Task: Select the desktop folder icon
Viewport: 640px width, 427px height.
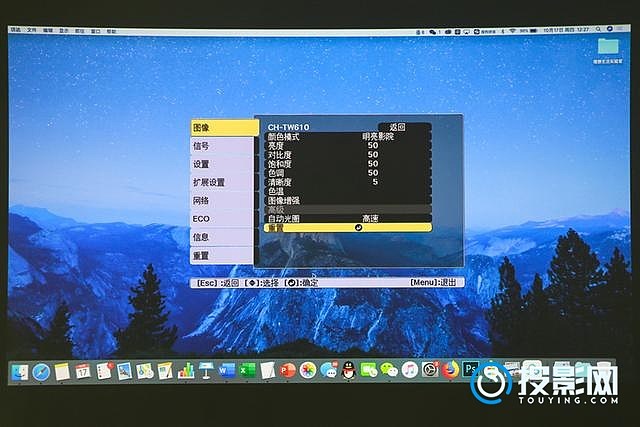Action: [x=608, y=46]
